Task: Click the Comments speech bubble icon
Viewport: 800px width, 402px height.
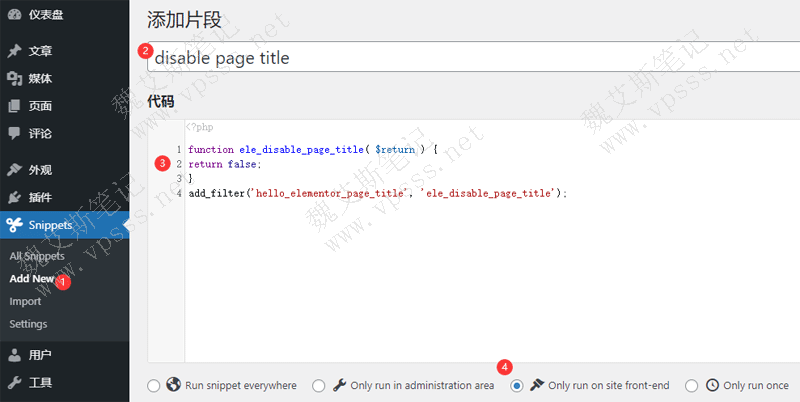Action: click(x=14, y=133)
